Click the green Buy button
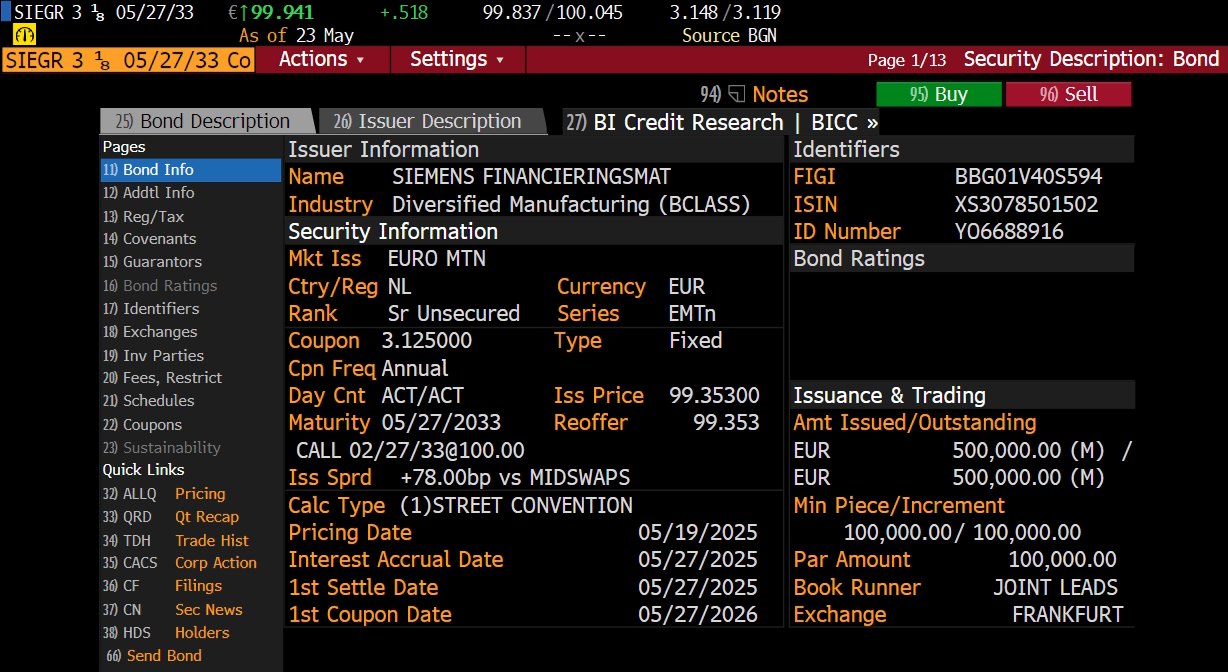This screenshot has width=1228, height=672. coord(938,94)
